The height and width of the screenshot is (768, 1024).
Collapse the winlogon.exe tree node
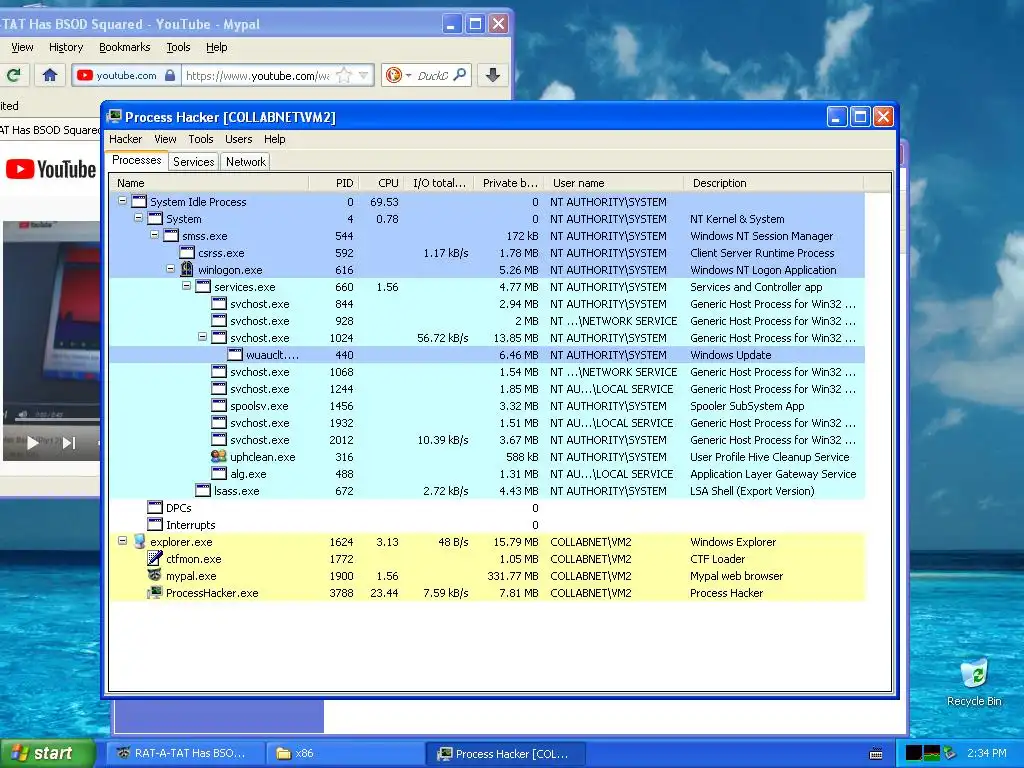coord(170,269)
